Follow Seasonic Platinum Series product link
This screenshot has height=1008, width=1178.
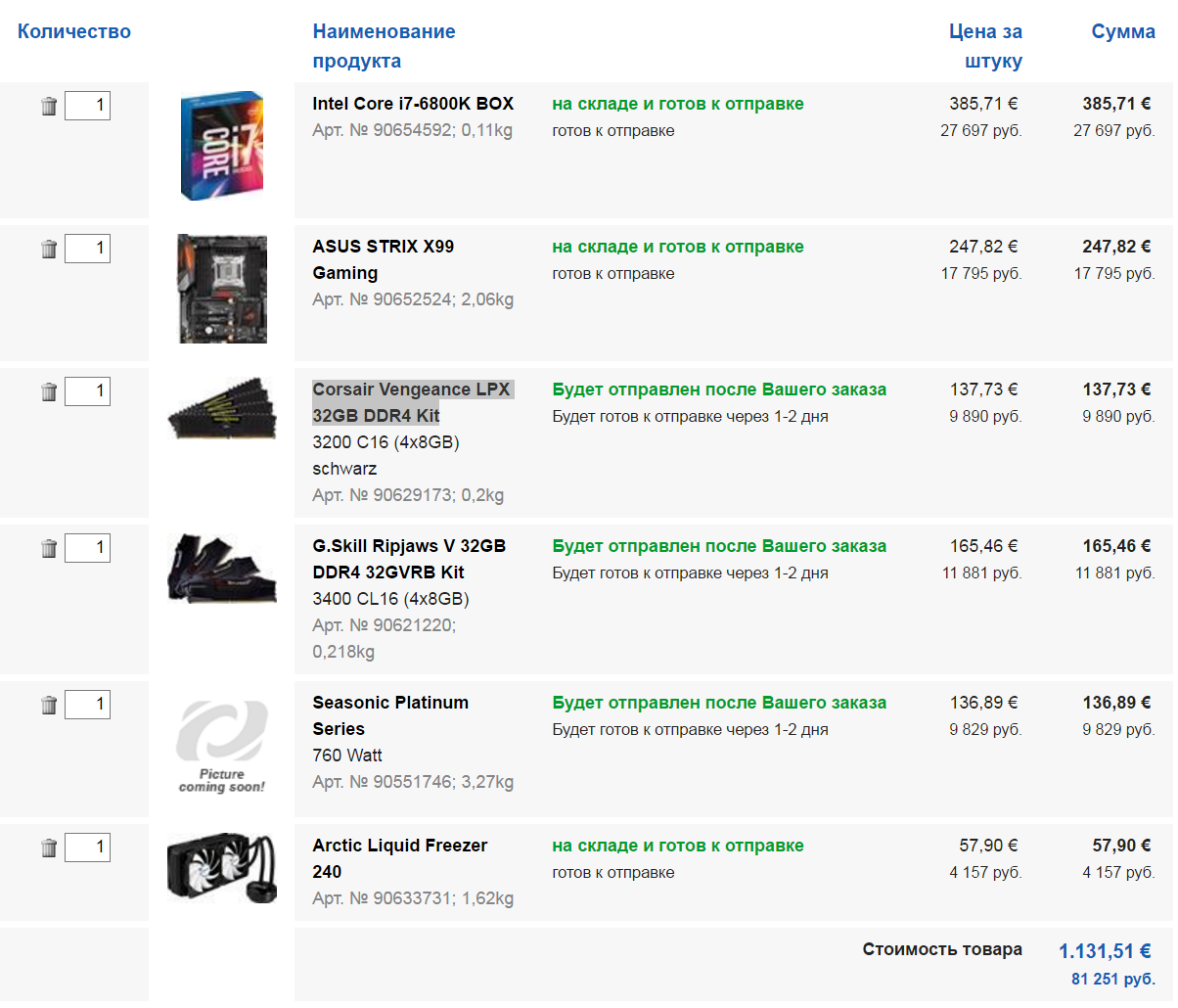(390, 715)
